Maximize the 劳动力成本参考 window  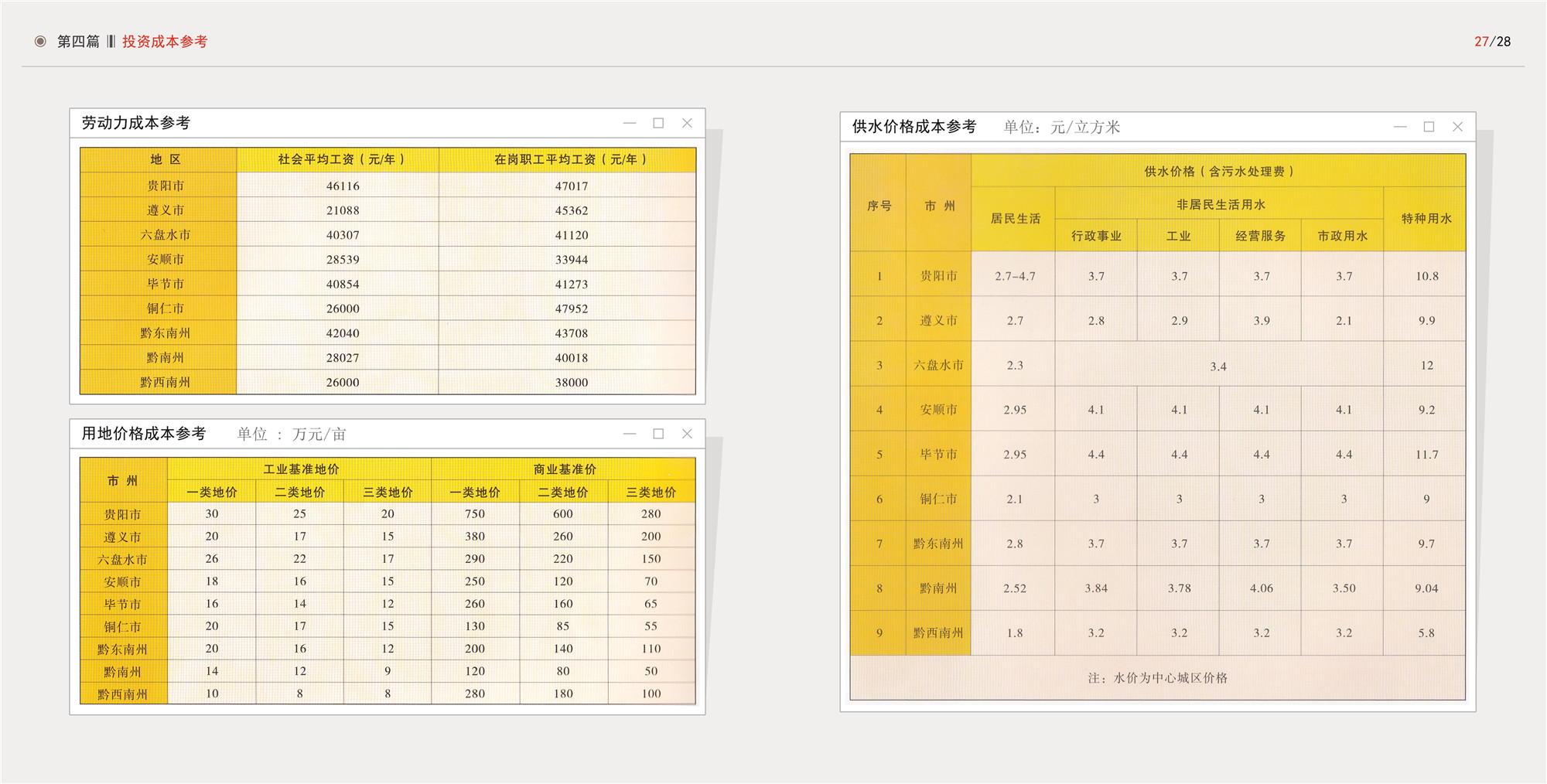coord(658,123)
